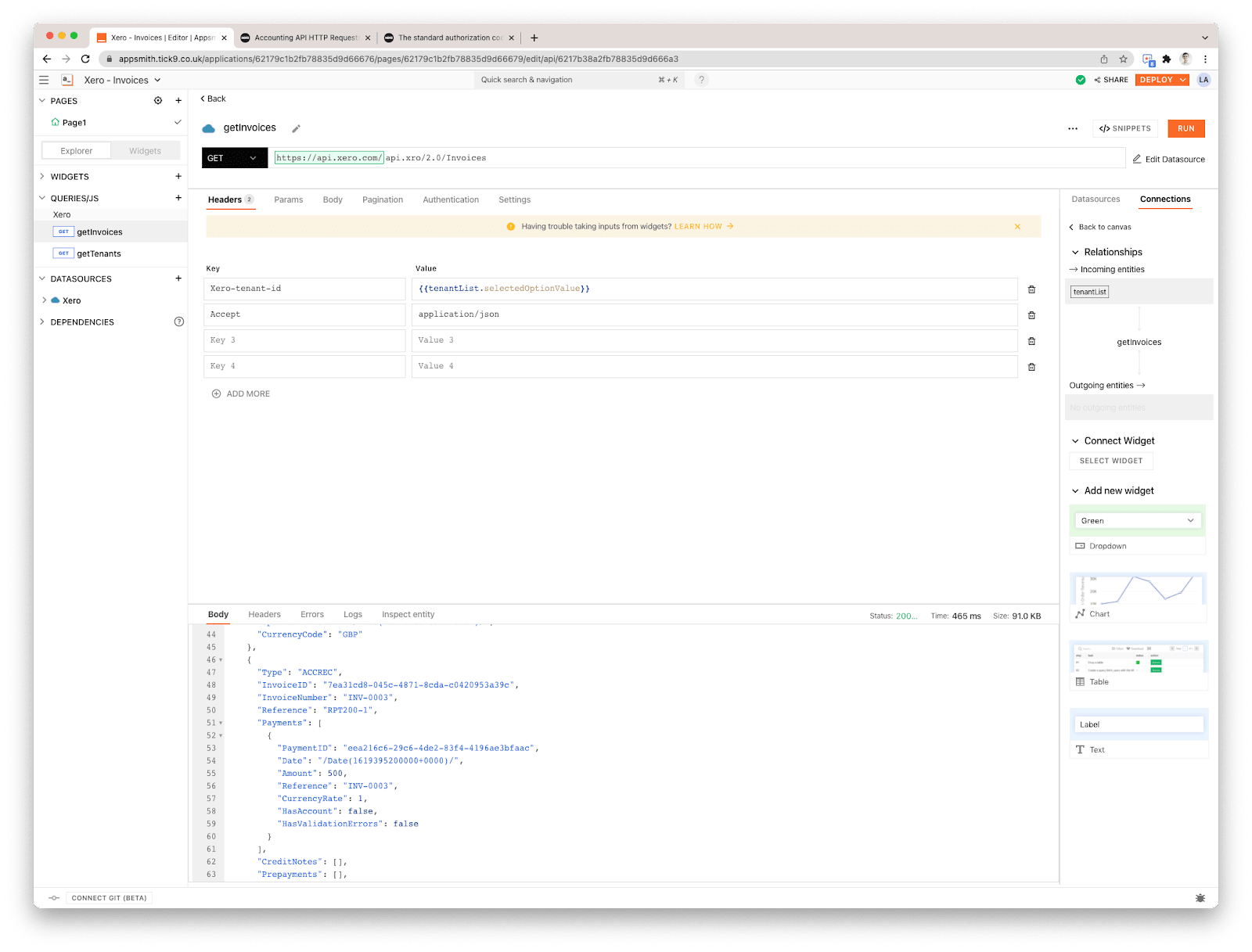Delete the Accept header row

point(1031,315)
